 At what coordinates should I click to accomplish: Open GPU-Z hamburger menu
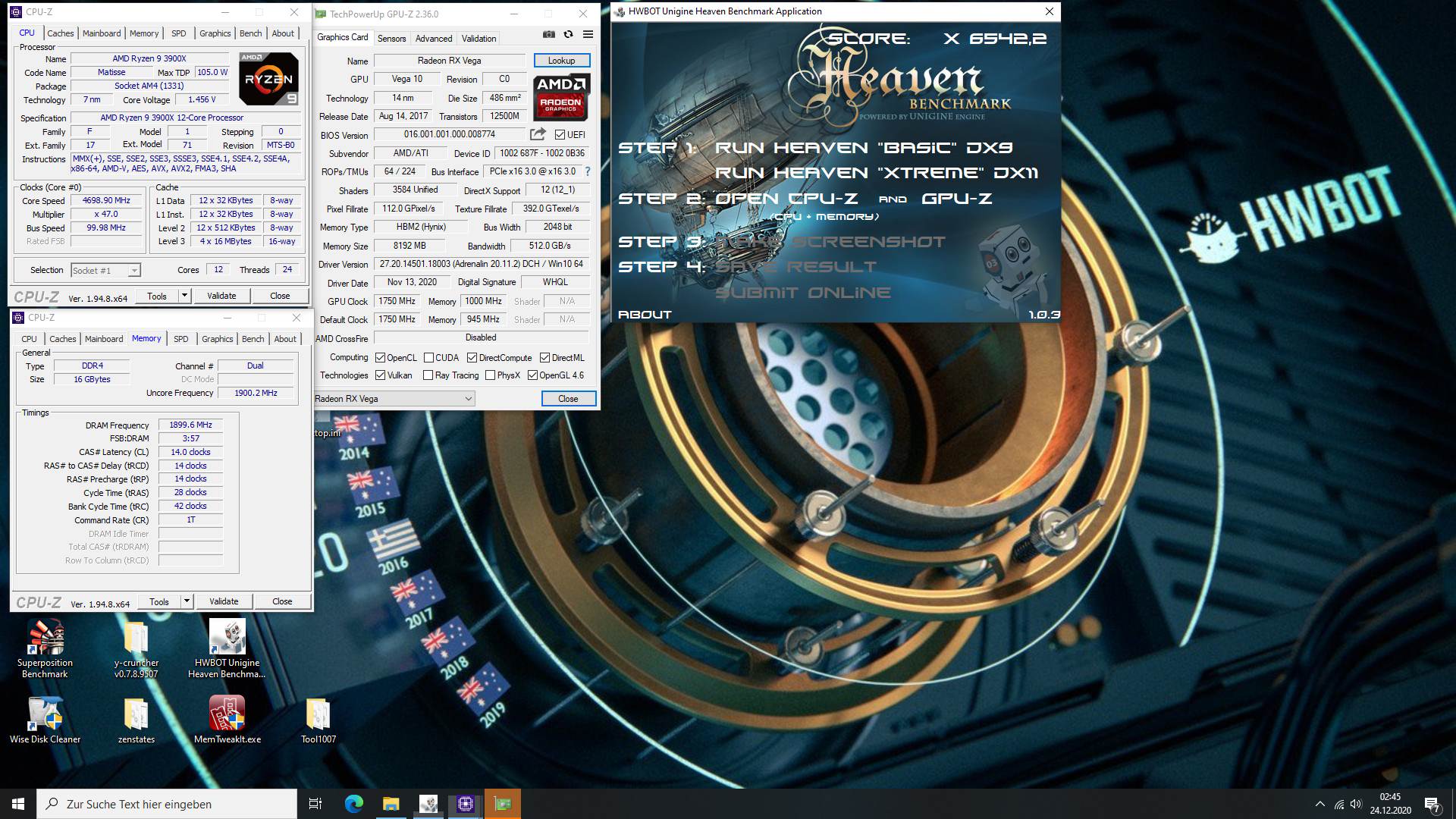(588, 34)
